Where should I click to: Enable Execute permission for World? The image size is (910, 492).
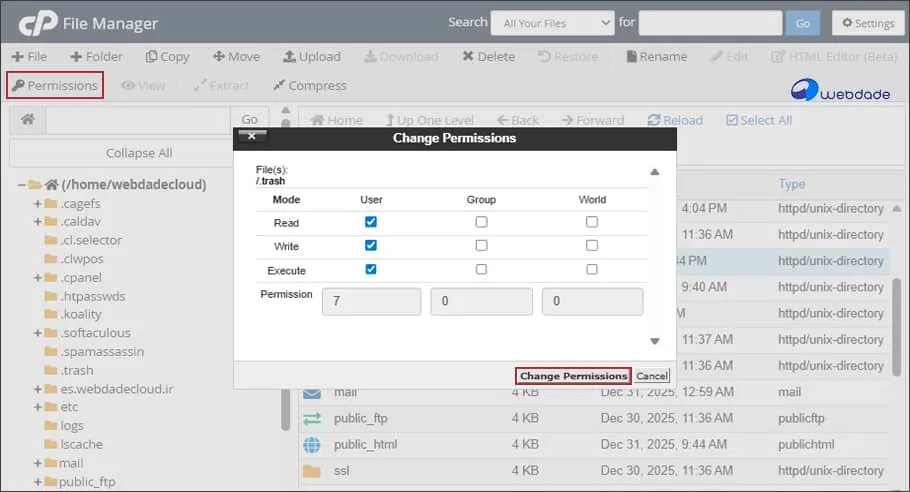point(591,269)
